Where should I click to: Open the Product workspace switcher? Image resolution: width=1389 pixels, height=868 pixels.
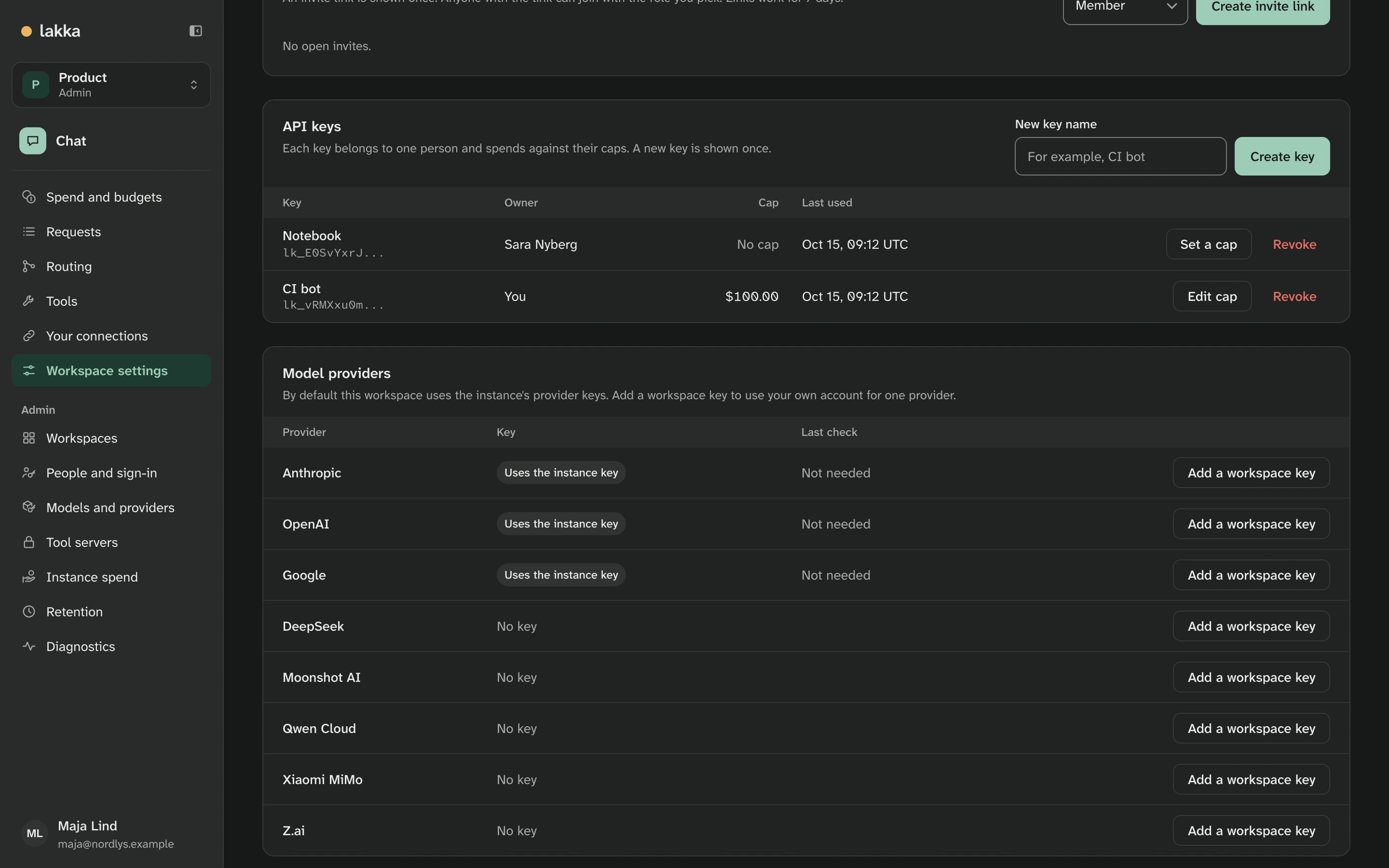pyautogui.click(x=111, y=85)
